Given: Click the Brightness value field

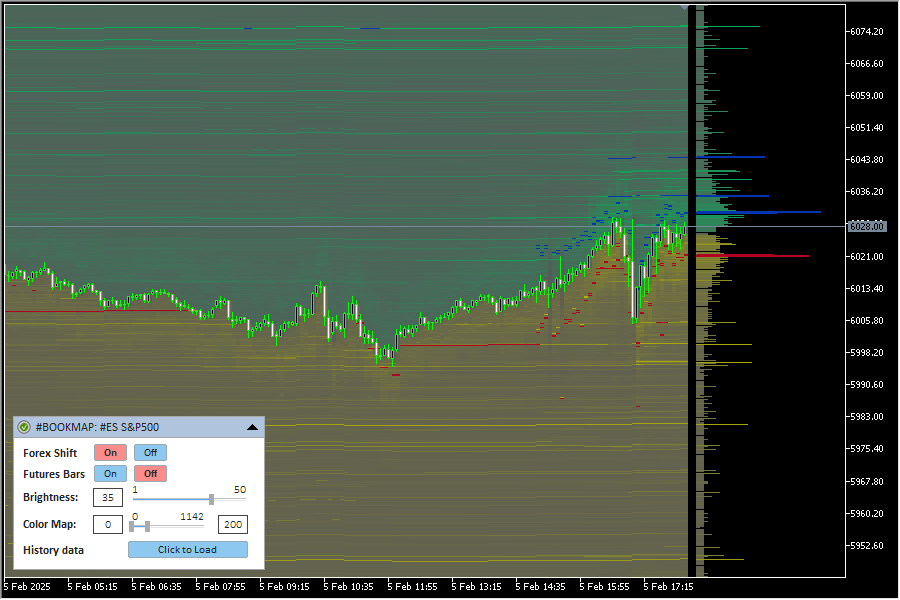Looking at the screenshot, I should pyautogui.click(x=107, y=498).
